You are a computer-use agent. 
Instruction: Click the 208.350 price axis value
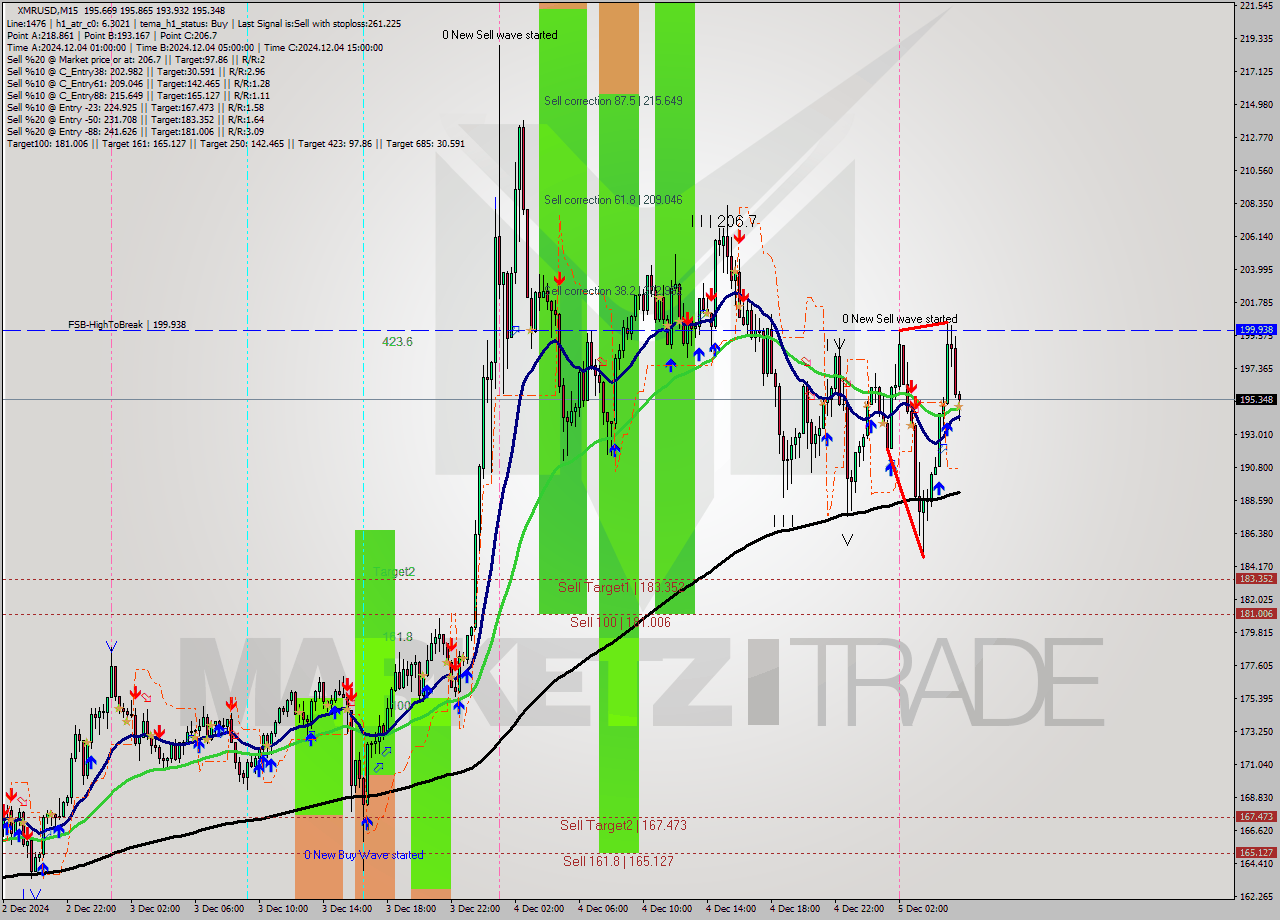coord(1255,203)
